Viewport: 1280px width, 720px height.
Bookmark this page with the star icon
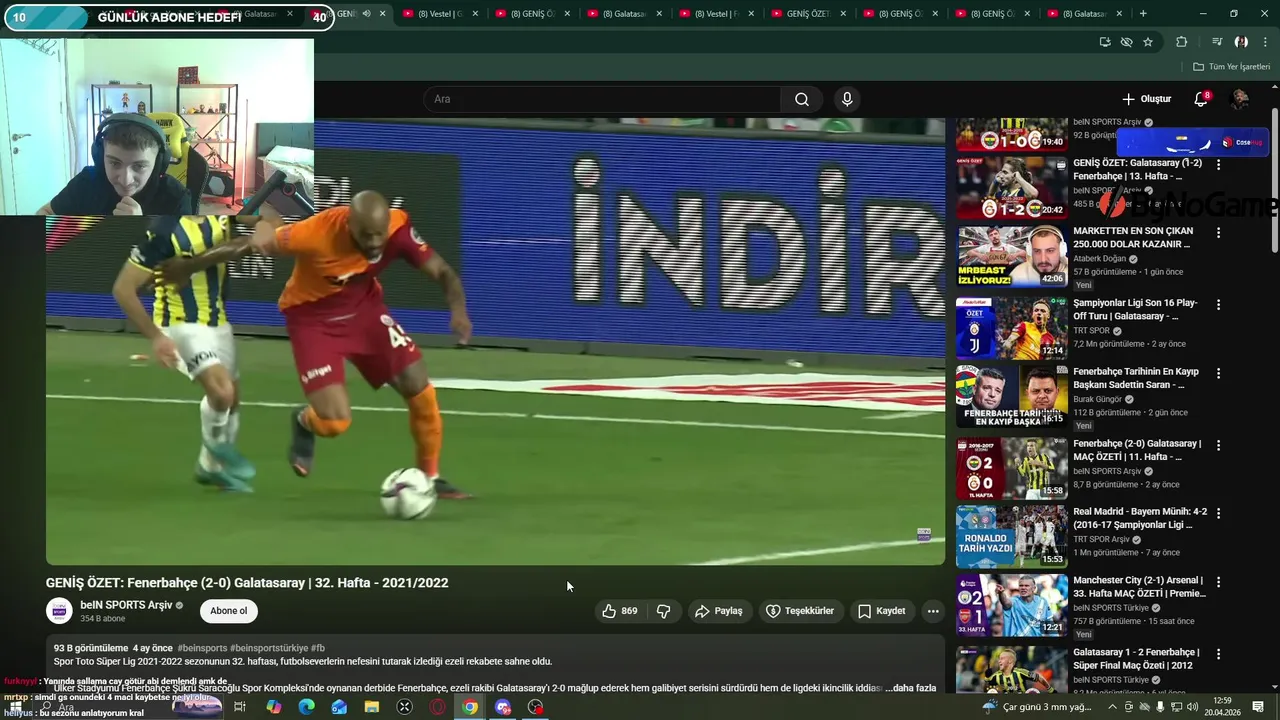pyautogui.click(x=1148, y=42)
